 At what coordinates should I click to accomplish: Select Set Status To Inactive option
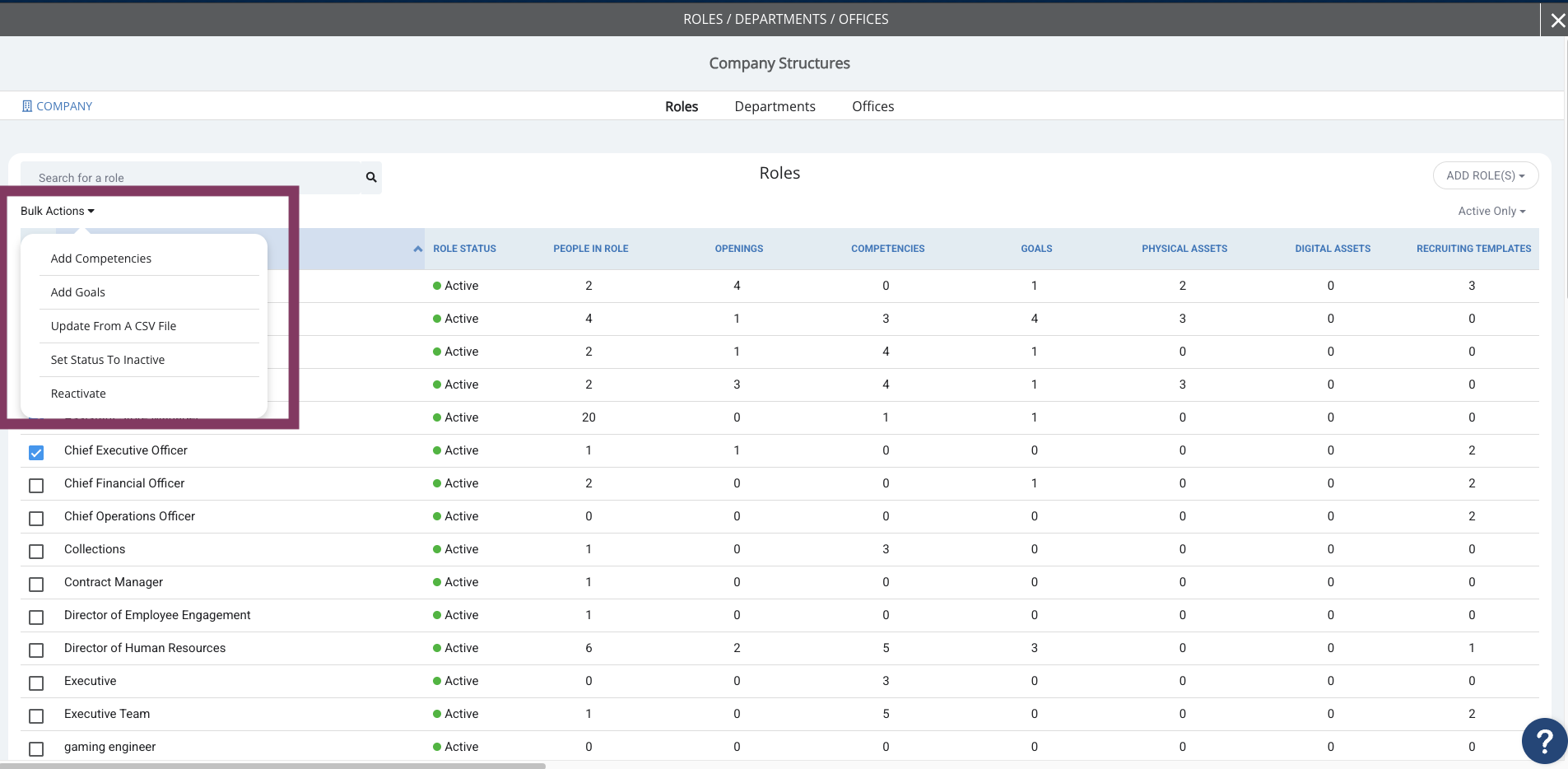coord(108,360)
